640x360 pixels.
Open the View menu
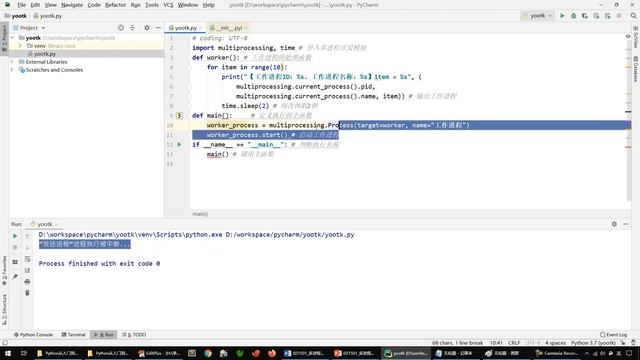51,5
